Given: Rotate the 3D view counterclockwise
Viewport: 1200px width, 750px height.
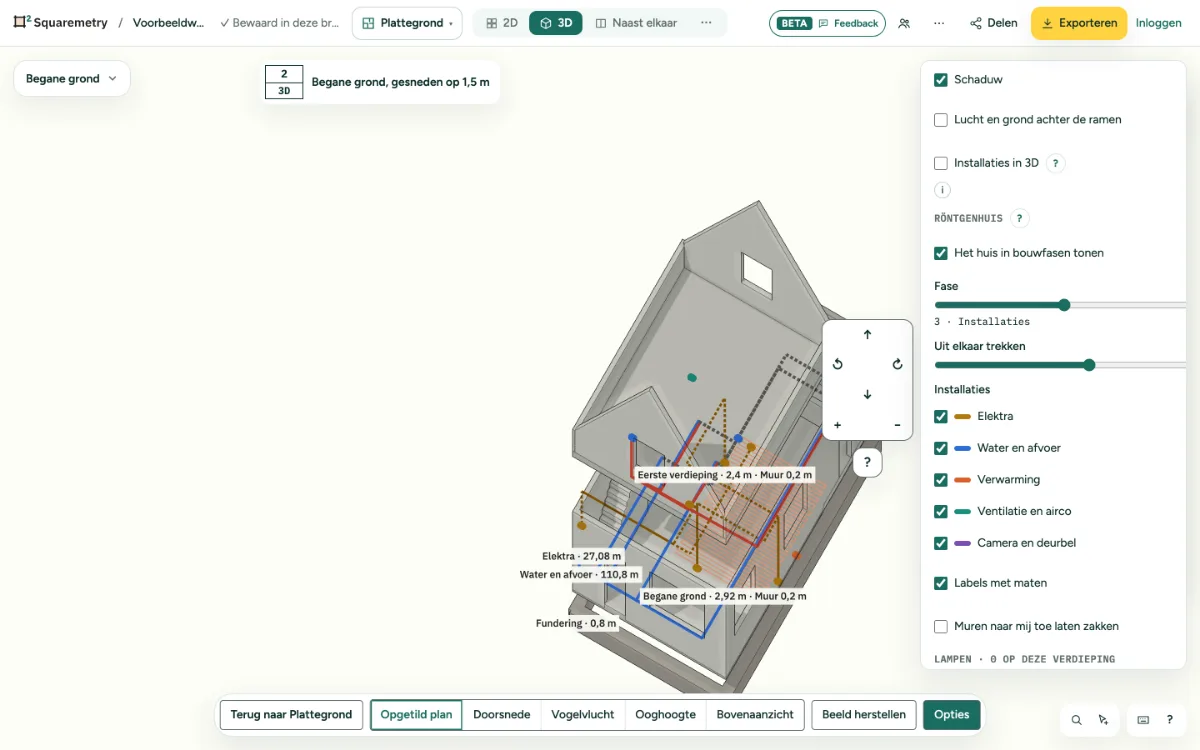Looking at the screenshot, I should (x=838, y=365).
